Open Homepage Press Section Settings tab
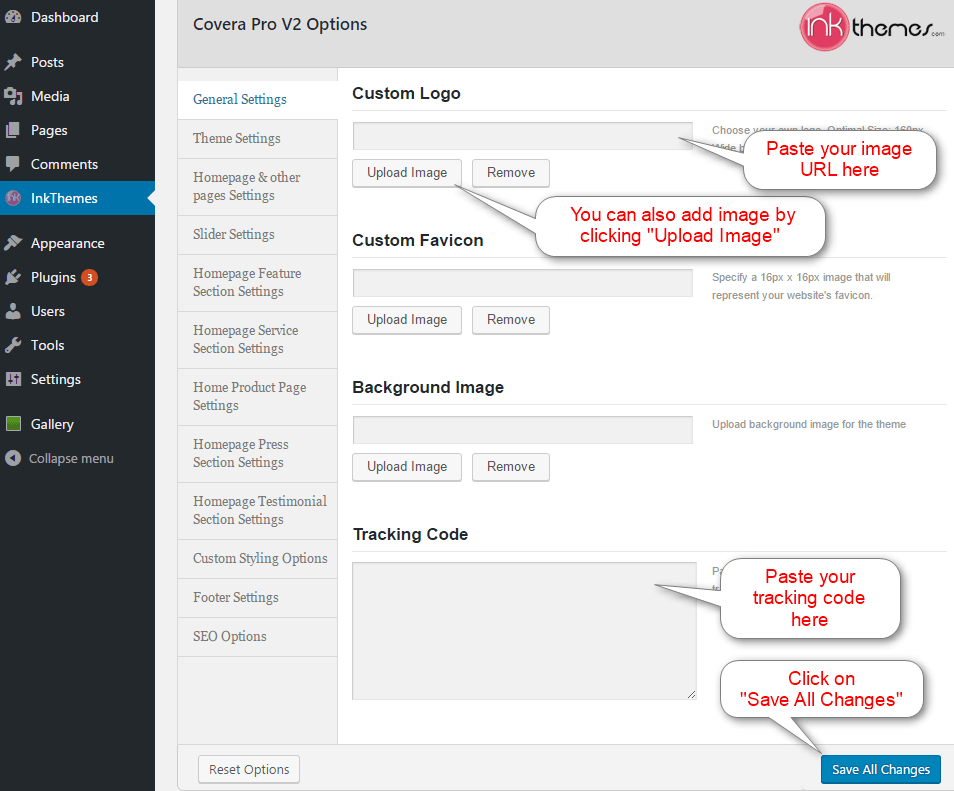Screen dimensions: 954x791 tap(257, 454)
